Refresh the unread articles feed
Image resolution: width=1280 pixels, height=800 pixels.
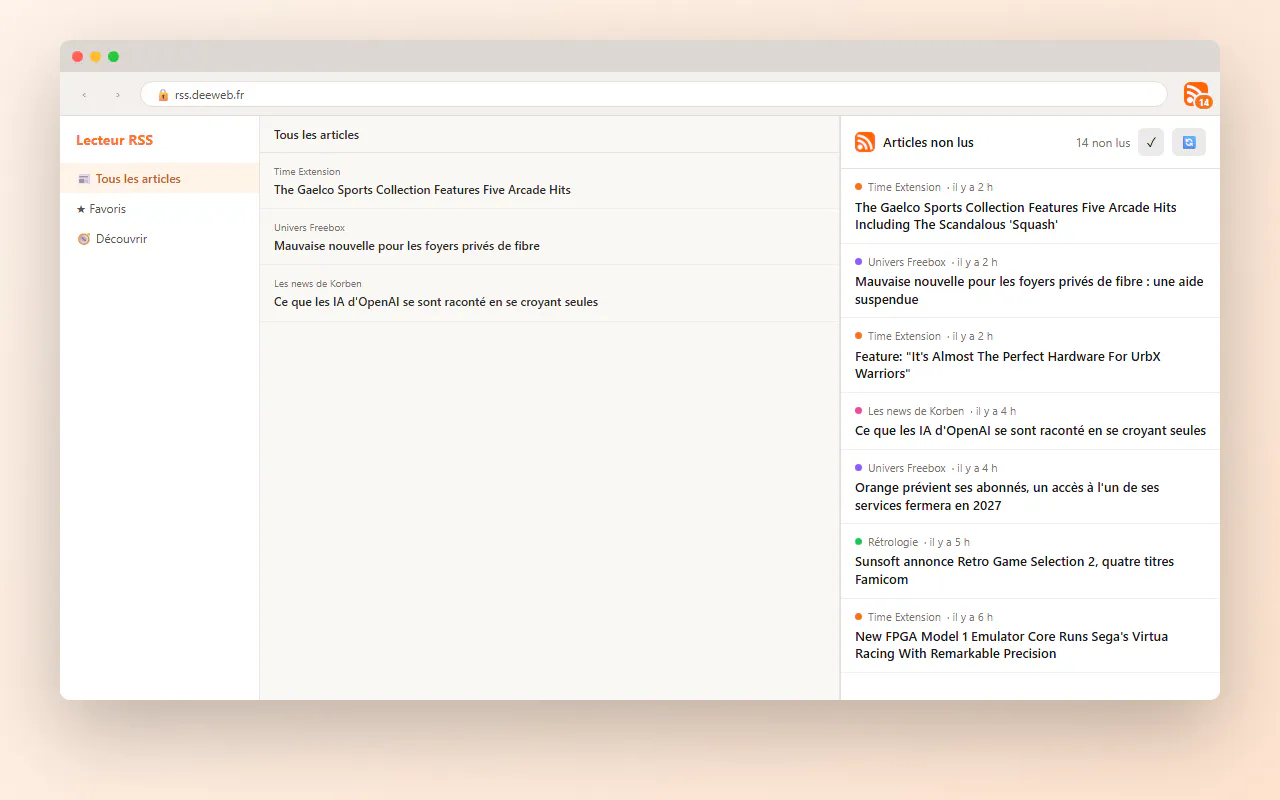(x=1189, y=143)
